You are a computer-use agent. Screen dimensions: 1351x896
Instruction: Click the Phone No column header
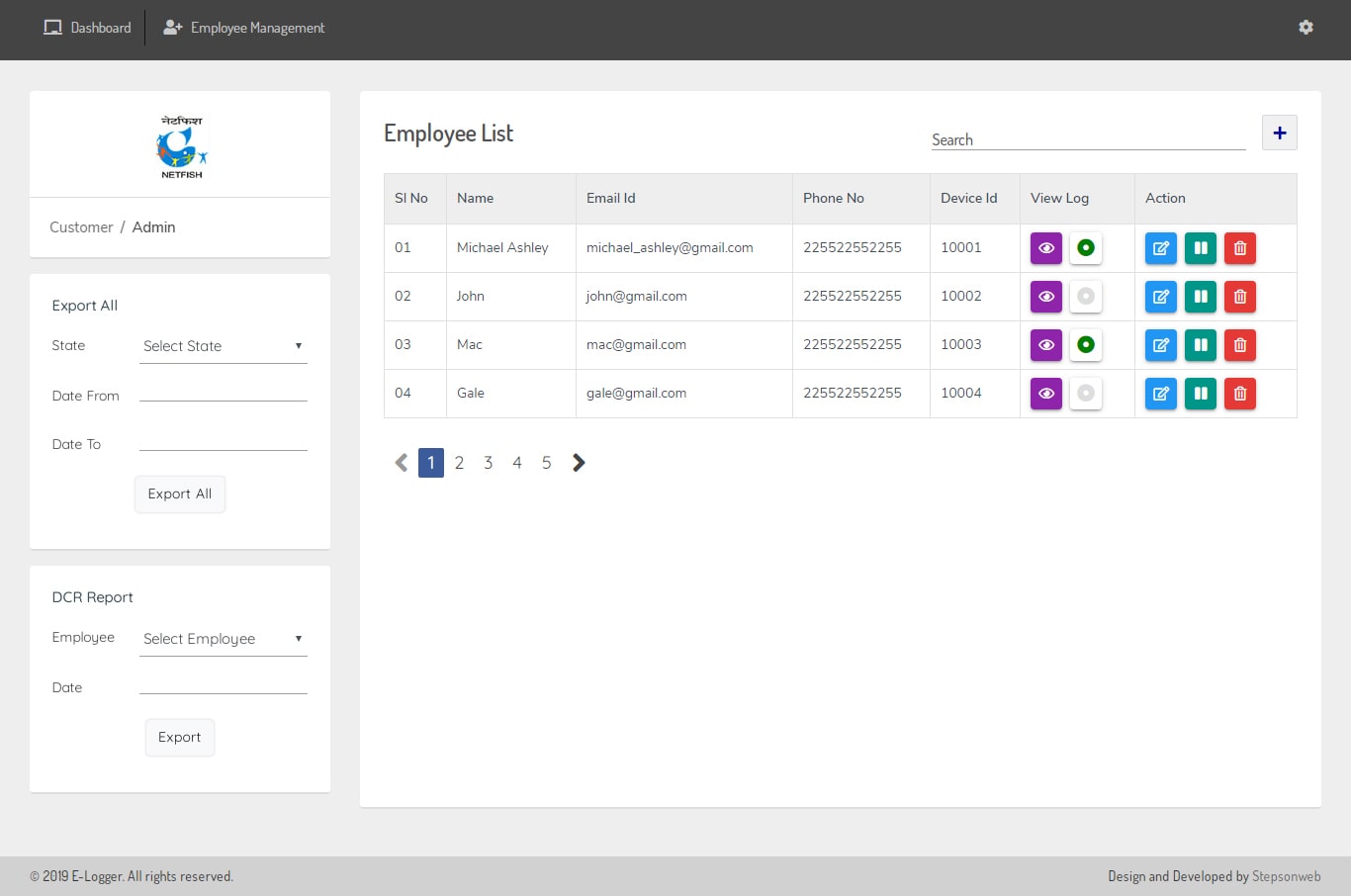(x=834, y=199)
